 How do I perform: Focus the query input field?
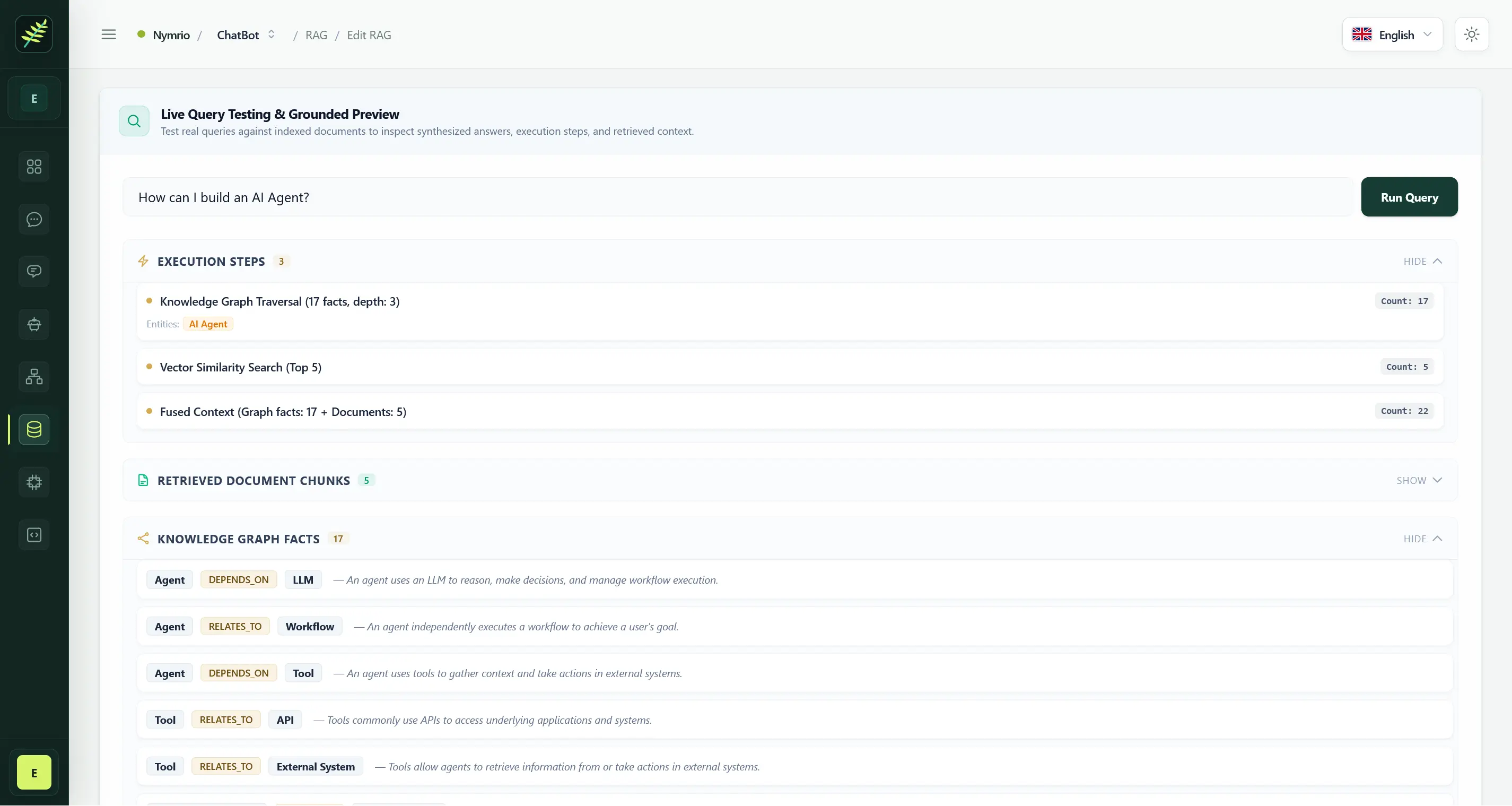[x=738, y=197]
